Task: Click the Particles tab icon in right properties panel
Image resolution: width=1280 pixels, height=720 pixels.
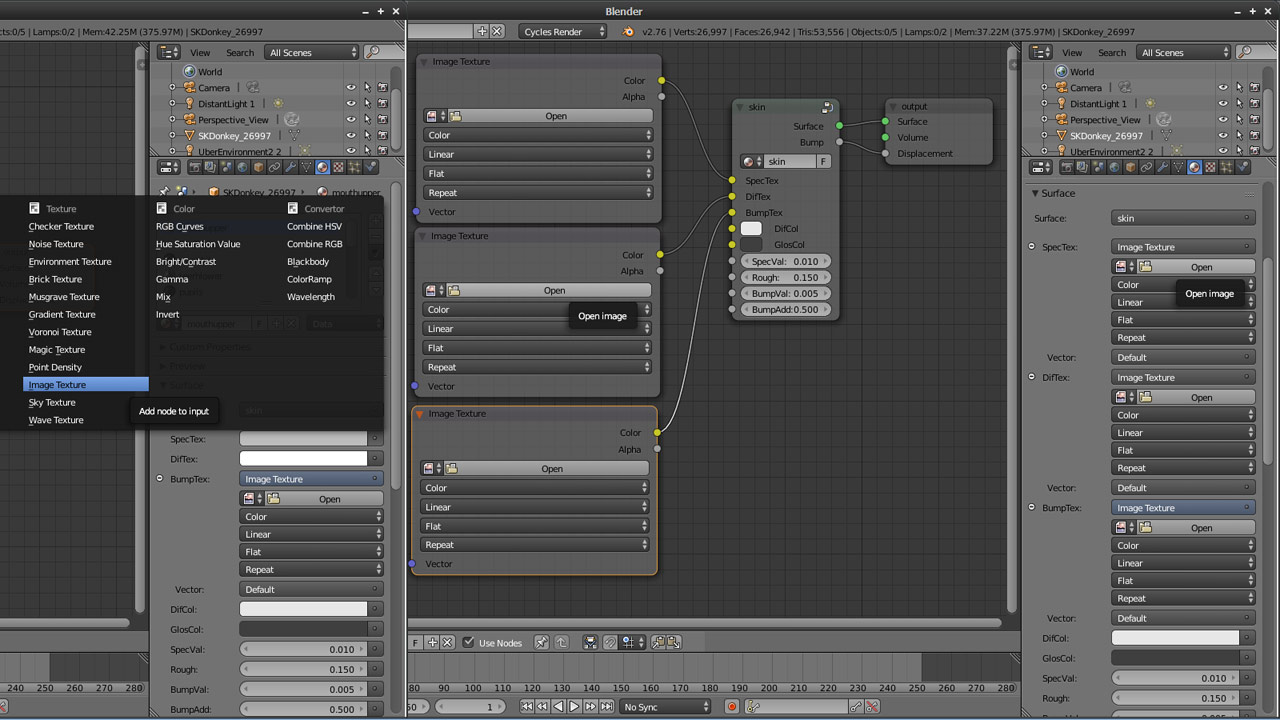Action: tap(1226, 168)
